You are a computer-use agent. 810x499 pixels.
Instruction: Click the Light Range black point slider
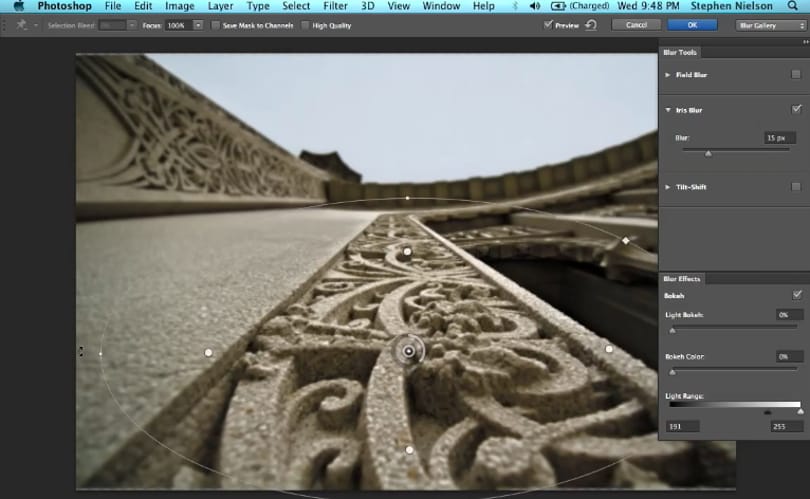(x=767, y=412)
